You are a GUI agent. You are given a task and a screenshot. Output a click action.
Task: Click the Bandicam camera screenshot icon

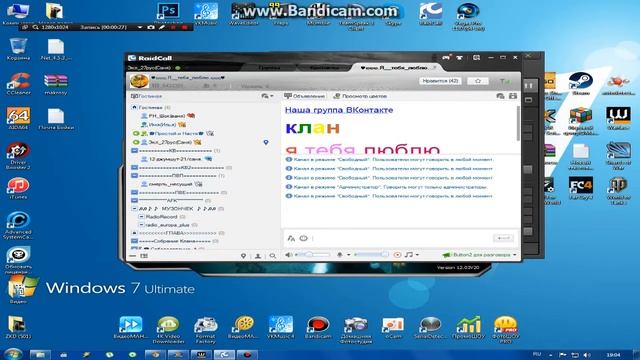(151, 27)
